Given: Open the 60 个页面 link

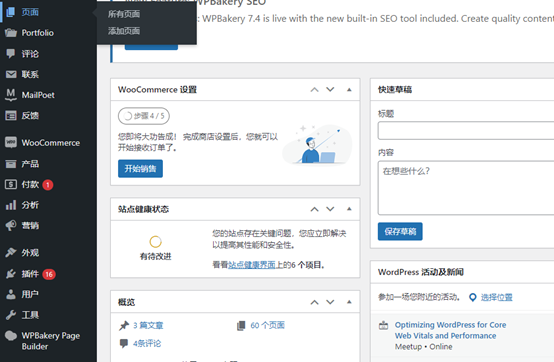Looking at the screenshot, I should 267,325.
